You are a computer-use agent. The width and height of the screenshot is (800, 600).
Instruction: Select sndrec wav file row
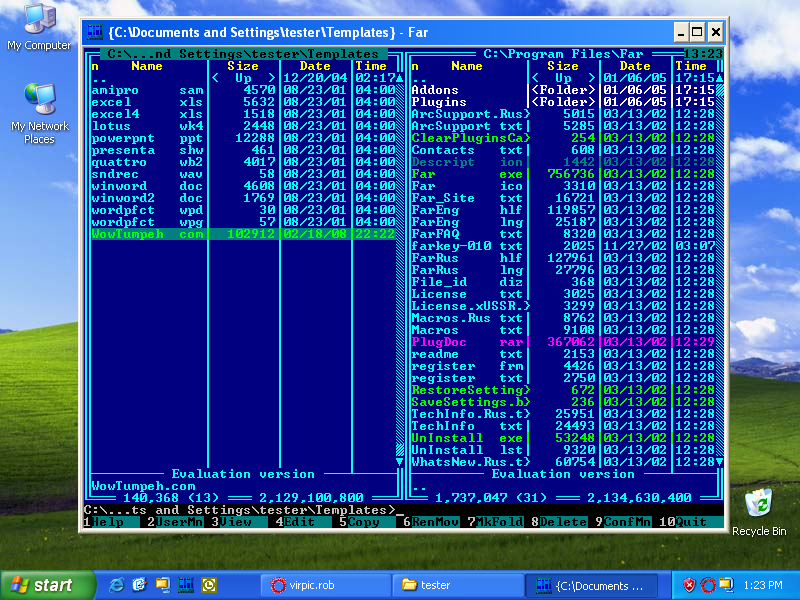click(243, 174)
